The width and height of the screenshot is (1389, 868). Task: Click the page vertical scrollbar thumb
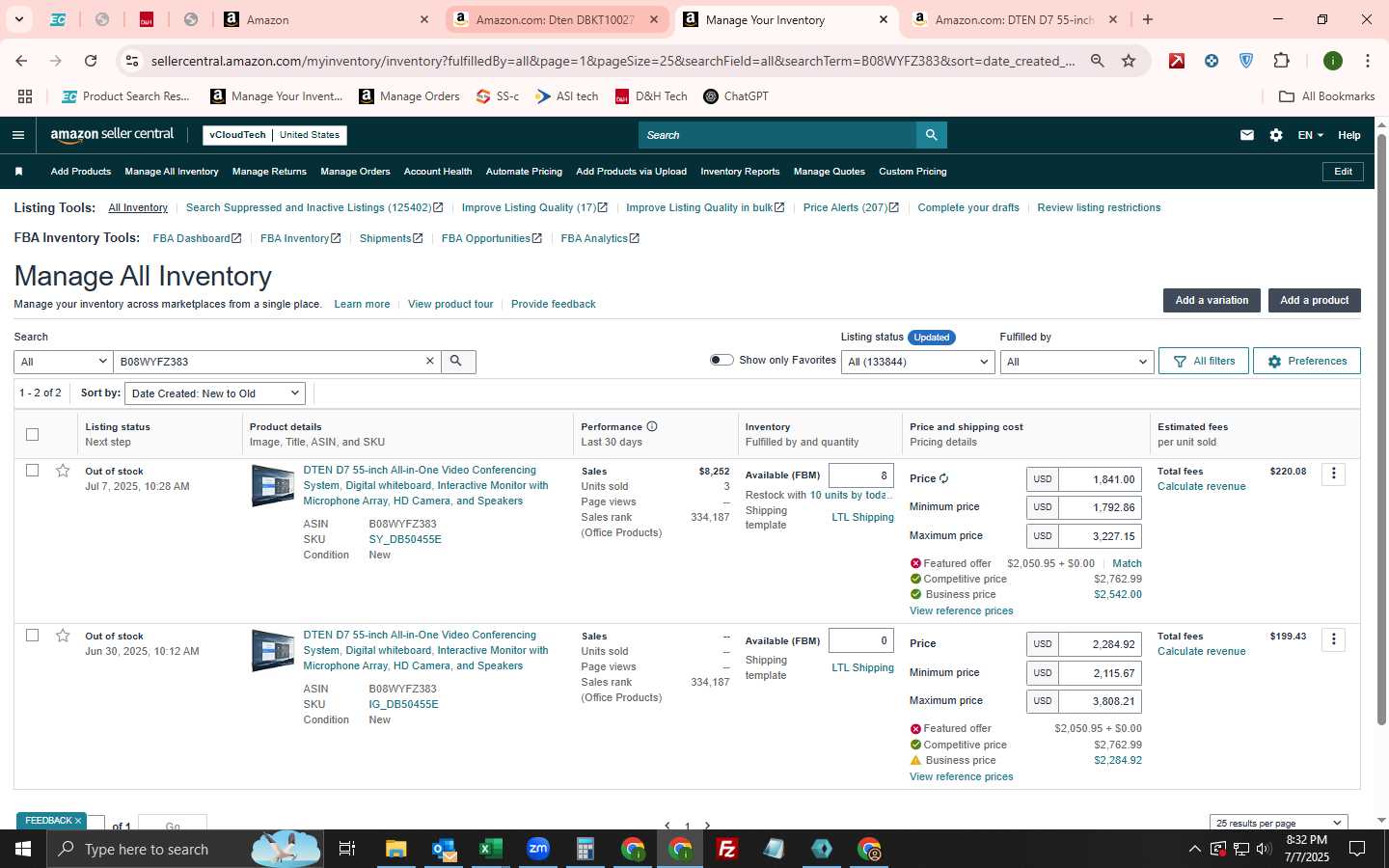1381,429
